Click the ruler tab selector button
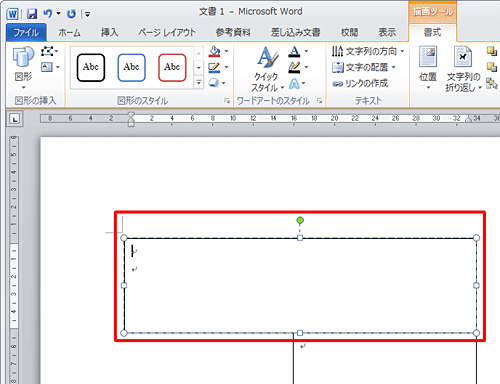 [x=14, y=119]
